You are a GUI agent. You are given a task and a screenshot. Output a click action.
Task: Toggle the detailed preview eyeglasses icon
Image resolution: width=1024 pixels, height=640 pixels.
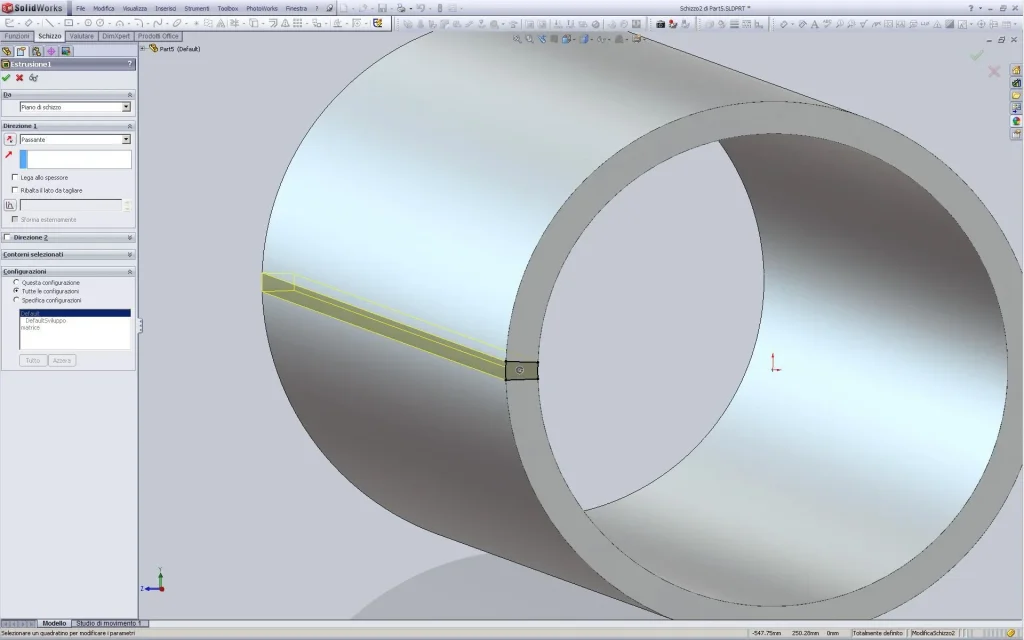tap(33, 78)
